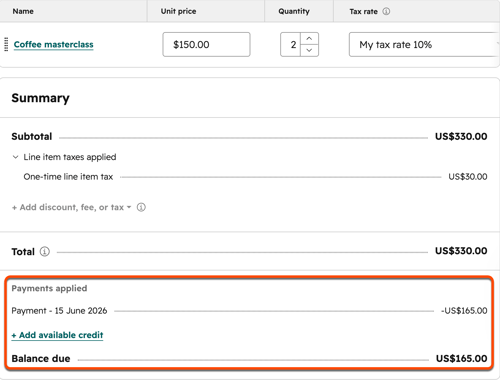Viewport: 500px width, 380px height.
Task: Increase quantity with the up arrow
Action: (x=309, y=38)
